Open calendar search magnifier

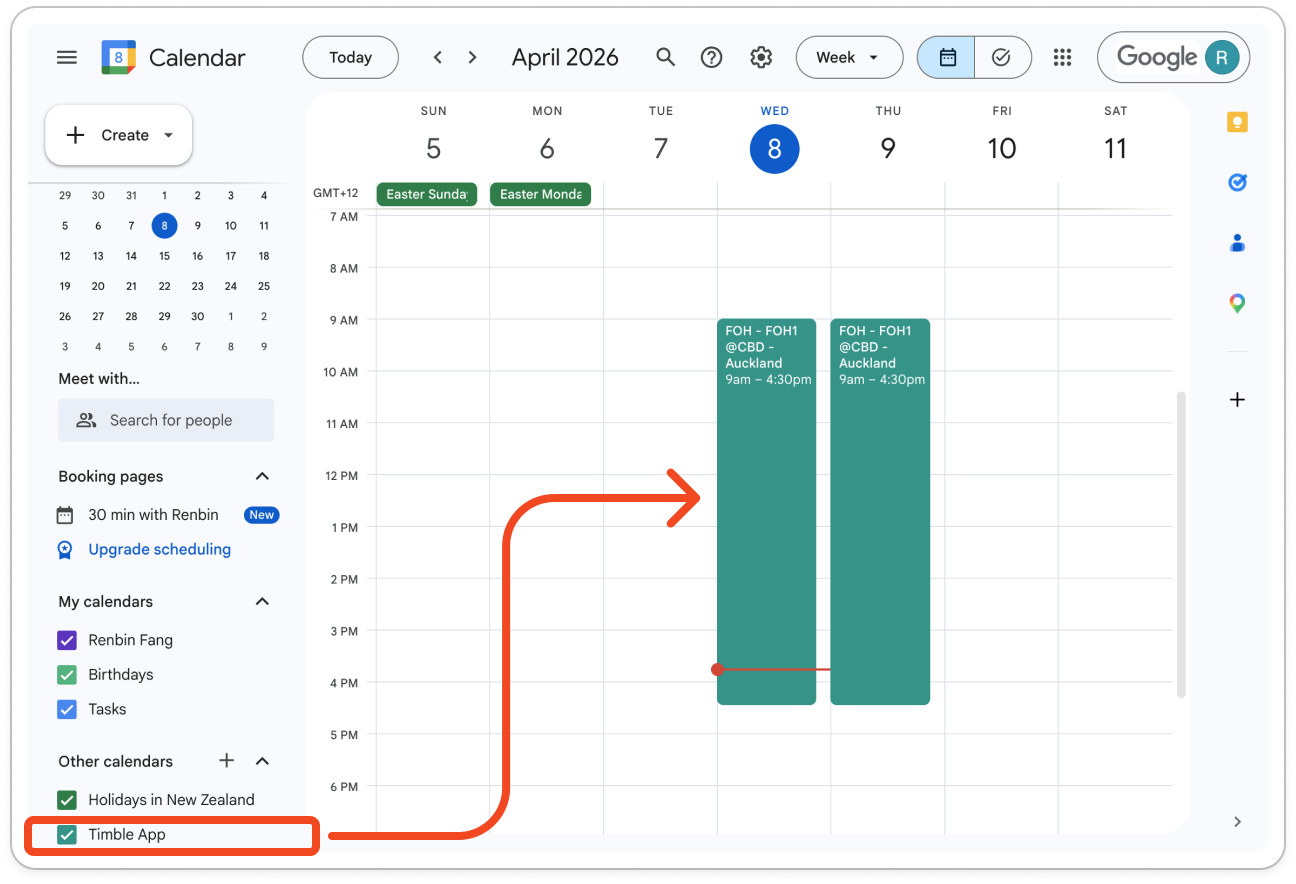665,57
